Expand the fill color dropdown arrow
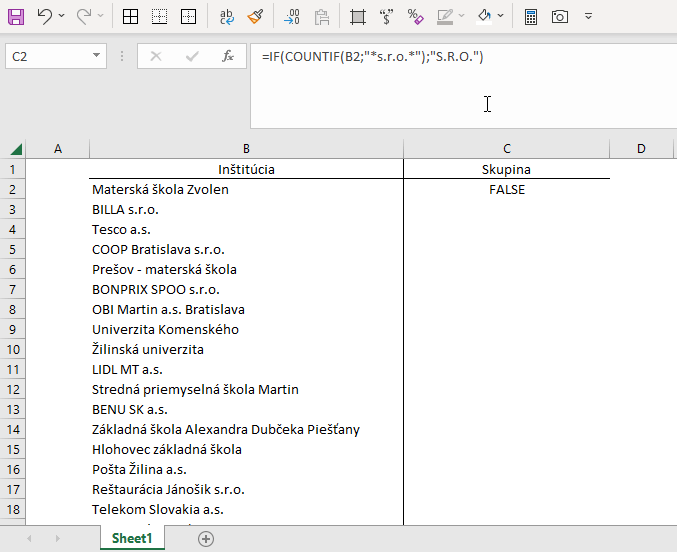 tap(501, 16)
